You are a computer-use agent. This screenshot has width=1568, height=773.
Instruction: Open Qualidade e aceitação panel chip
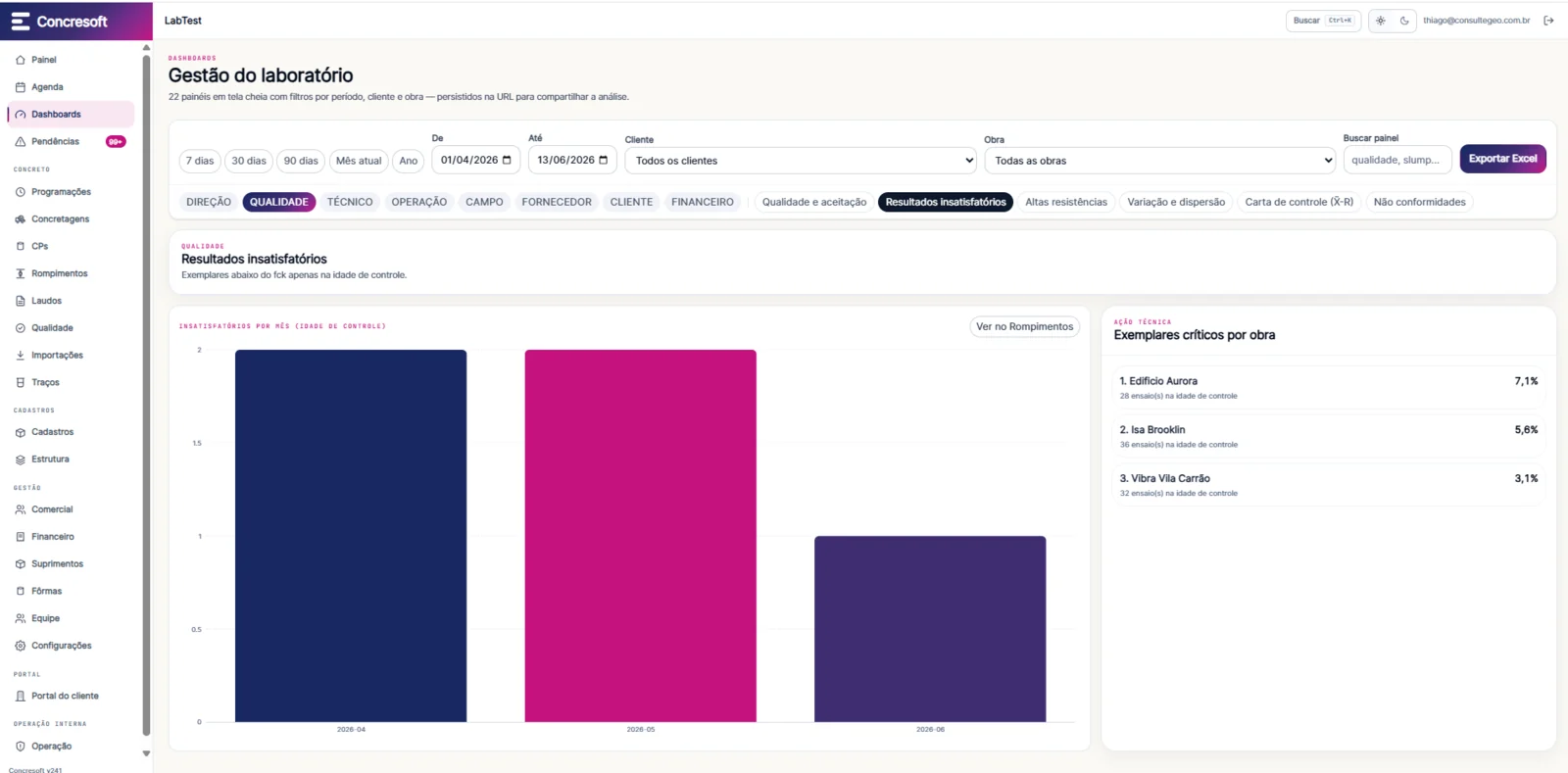814,202
